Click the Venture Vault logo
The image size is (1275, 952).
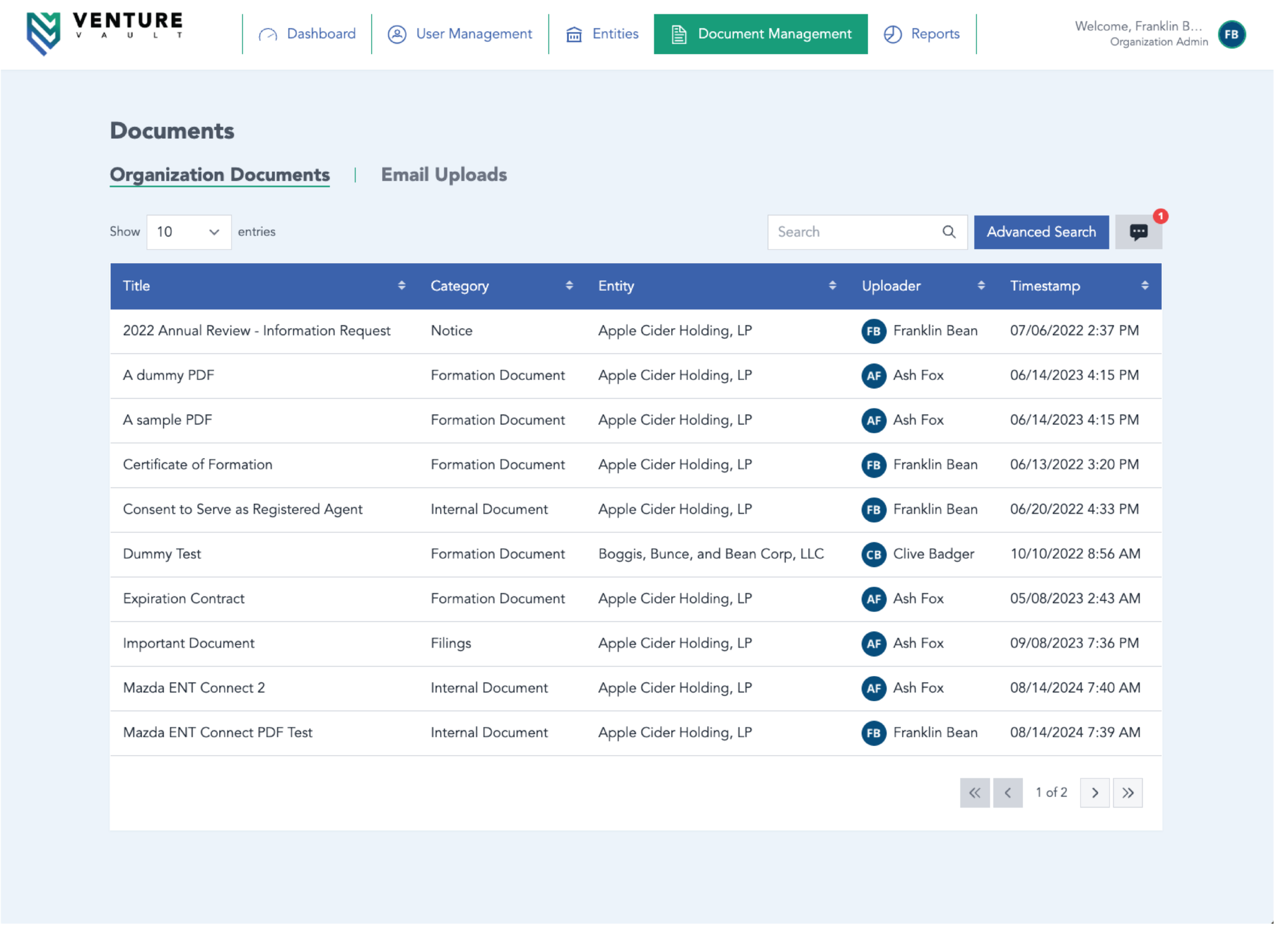point(104,33)
